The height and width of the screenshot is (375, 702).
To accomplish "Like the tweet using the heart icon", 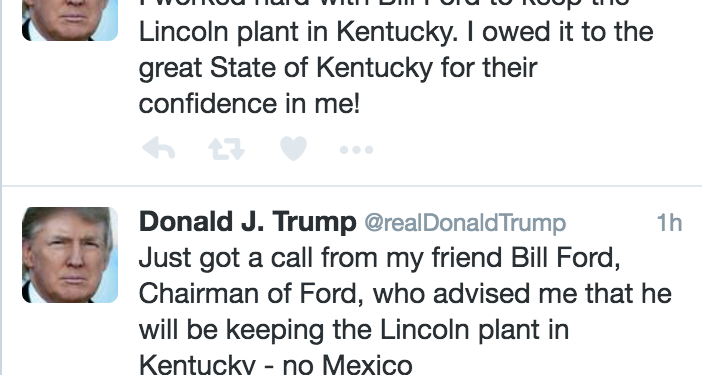I will (293, 148).
